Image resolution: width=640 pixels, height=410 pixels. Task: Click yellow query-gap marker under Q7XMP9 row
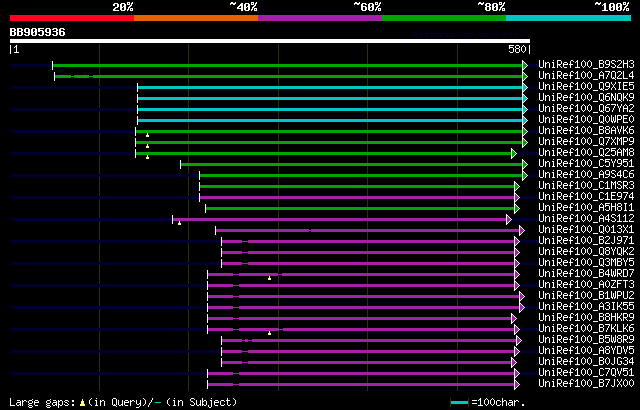(x=147, y=146)
